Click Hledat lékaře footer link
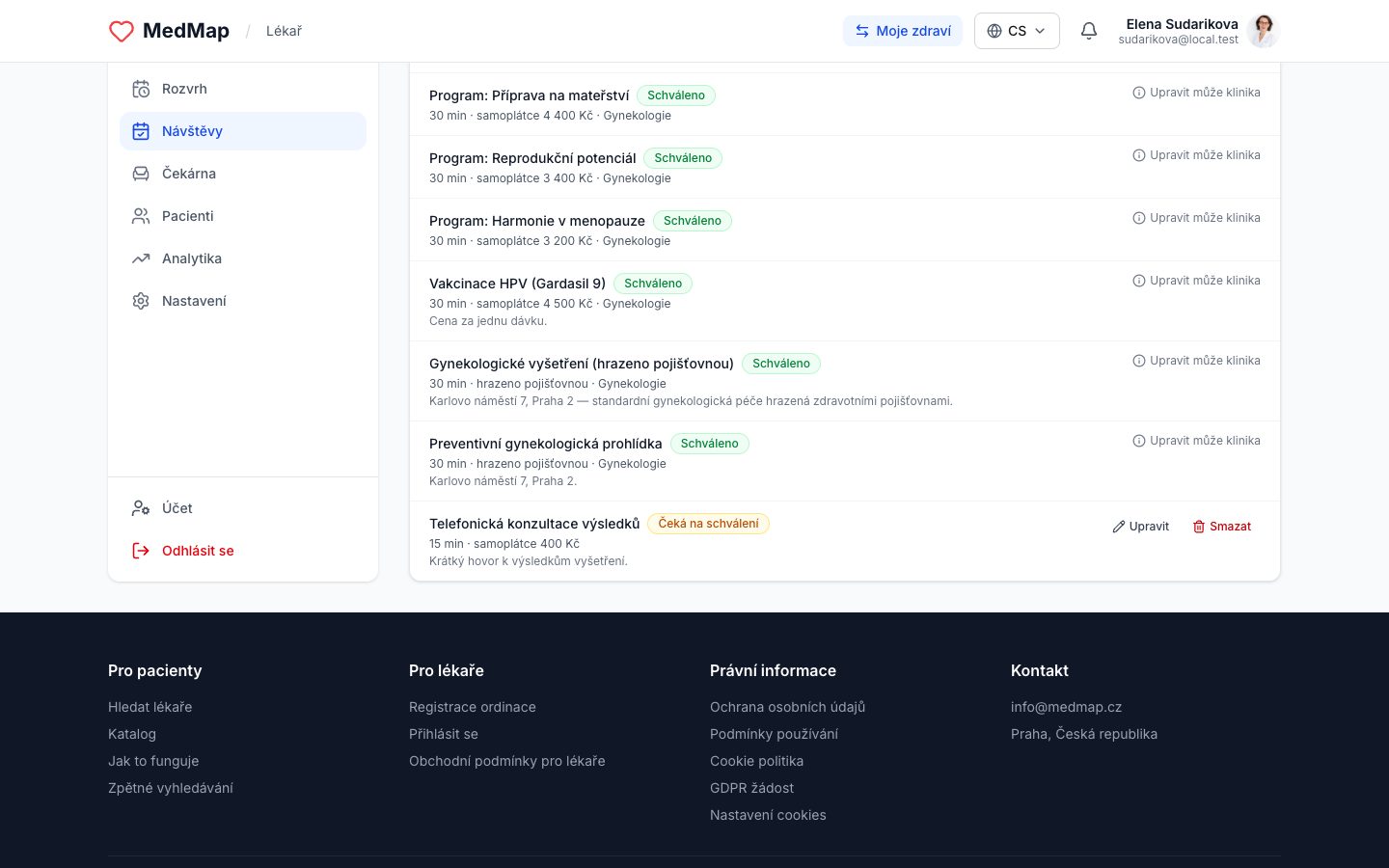The height and width of the screenshot is (868, 1389). [x=150, y=707]
